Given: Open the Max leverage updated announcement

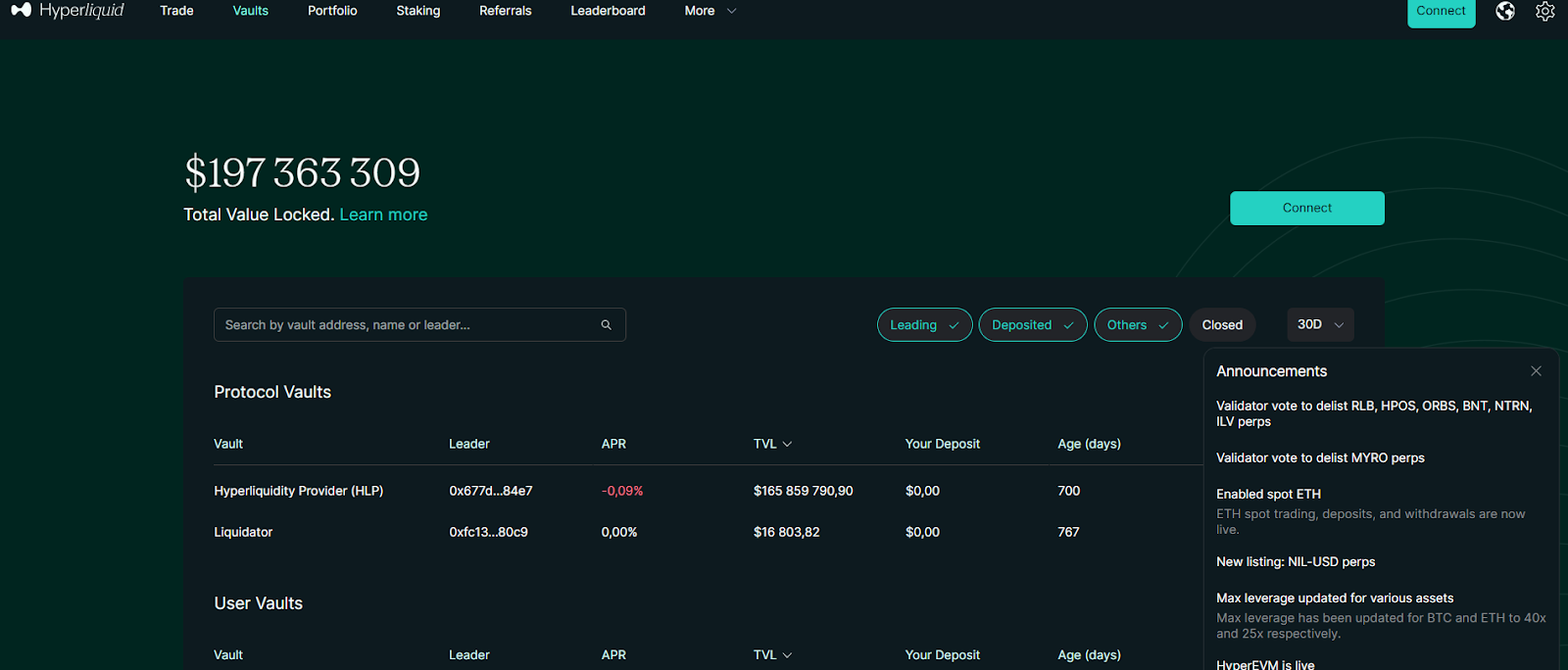Looking at the screenshot, I should click(1381, 615).
